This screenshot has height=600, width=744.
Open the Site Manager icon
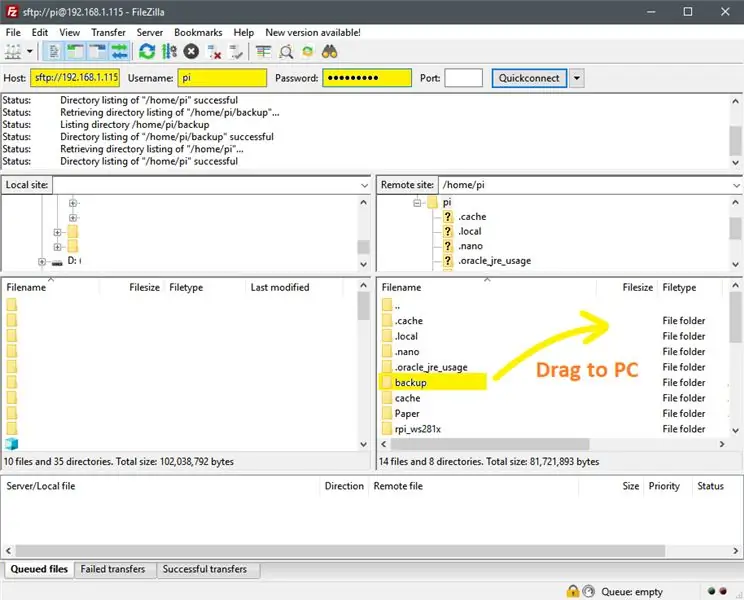(13, 51)
